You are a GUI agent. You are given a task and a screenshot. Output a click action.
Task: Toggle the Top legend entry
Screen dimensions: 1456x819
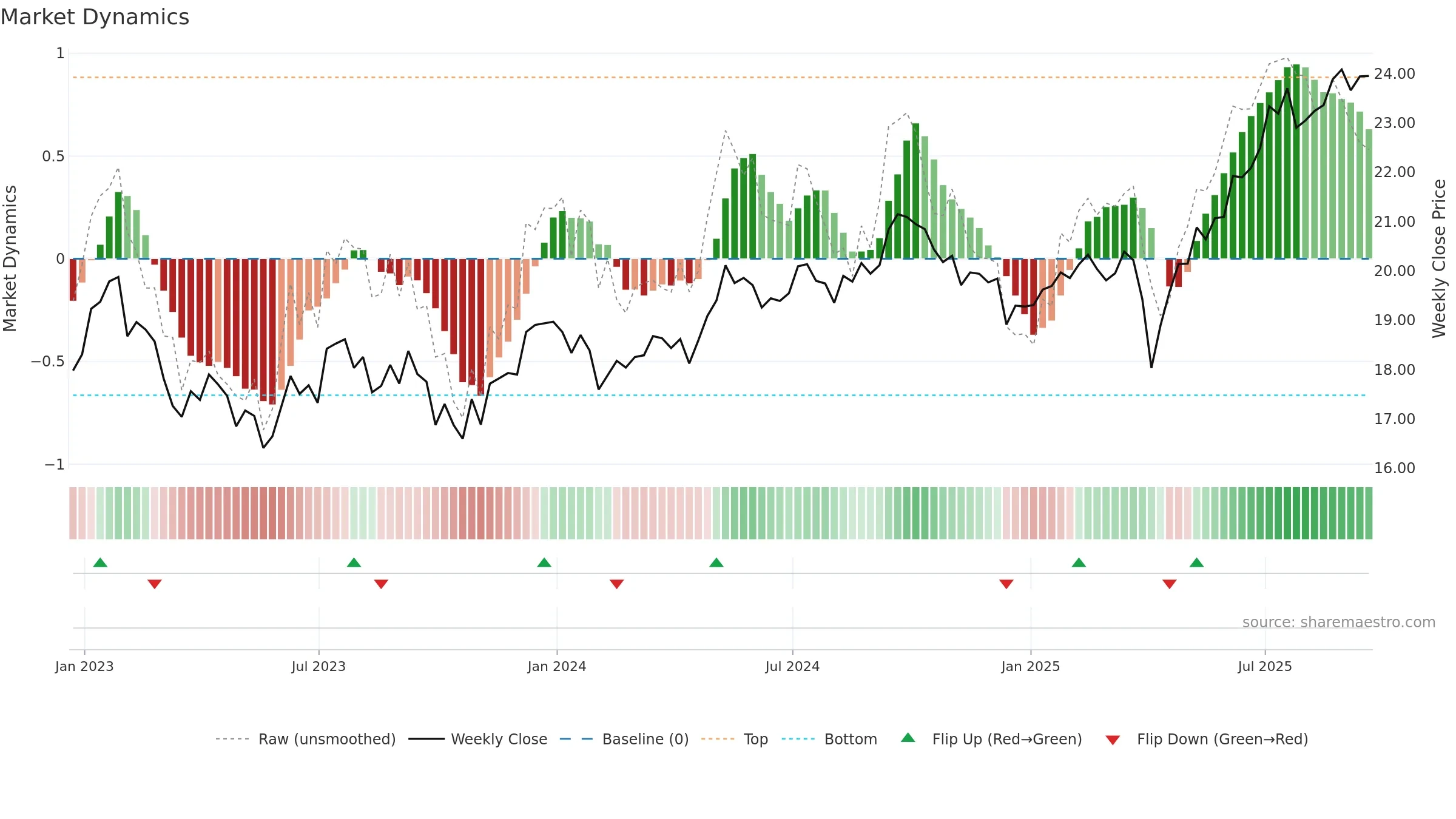coord(735,739)
